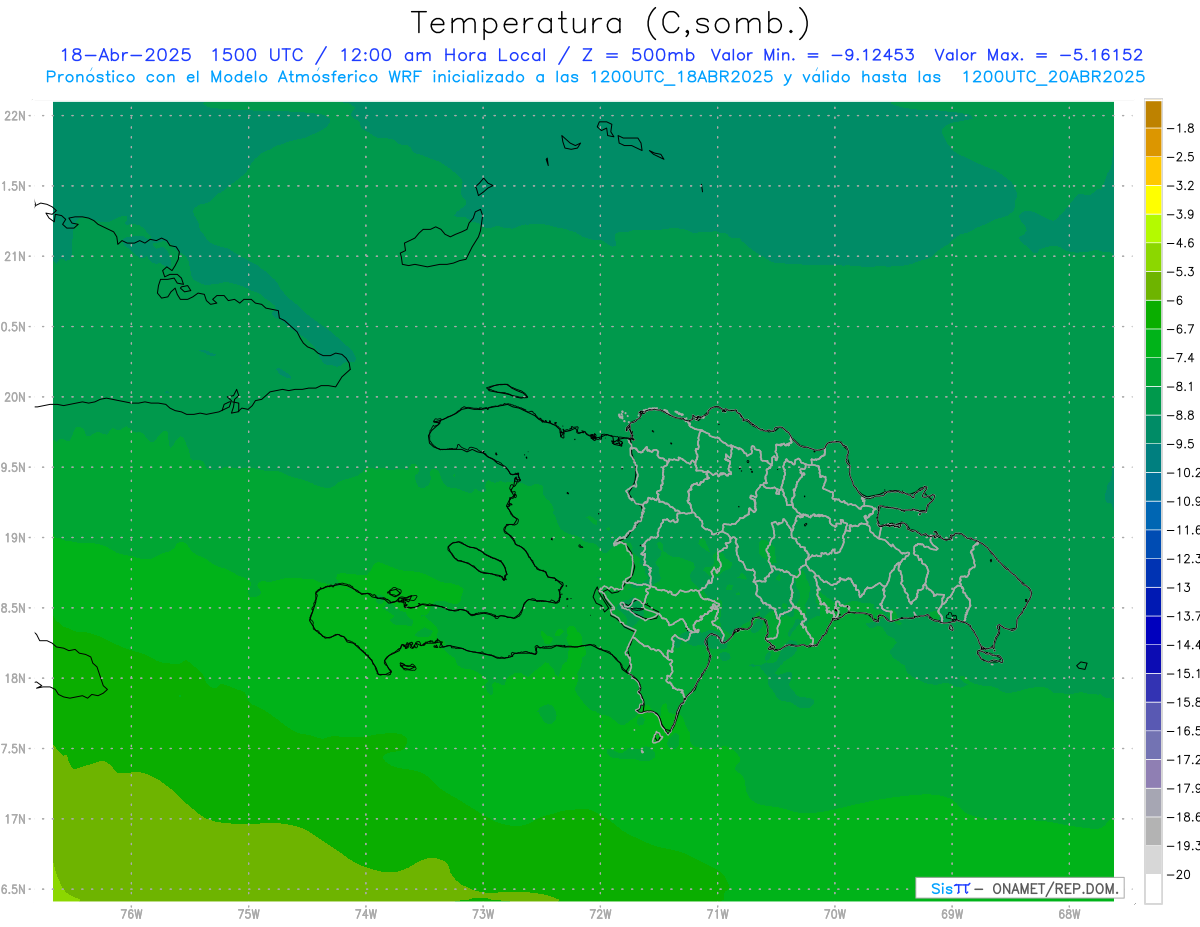Image resolution: width=1200 pixels, height=927 pixels.
Task: Click the "18N" latitude label
Action: coord(16,679)
